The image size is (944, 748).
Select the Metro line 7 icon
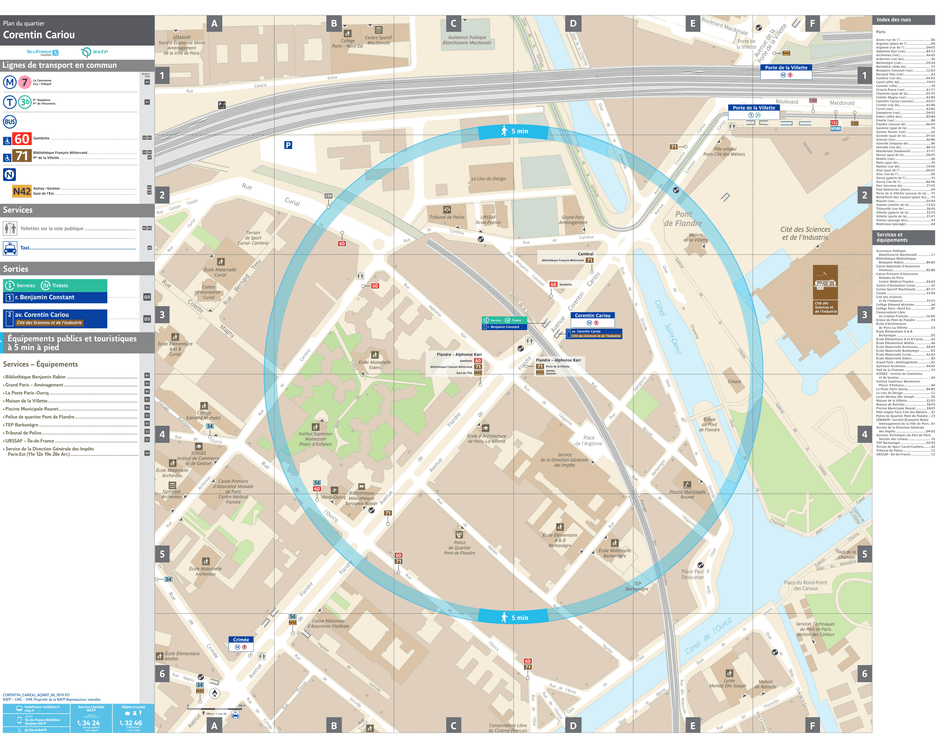(24, 81)
